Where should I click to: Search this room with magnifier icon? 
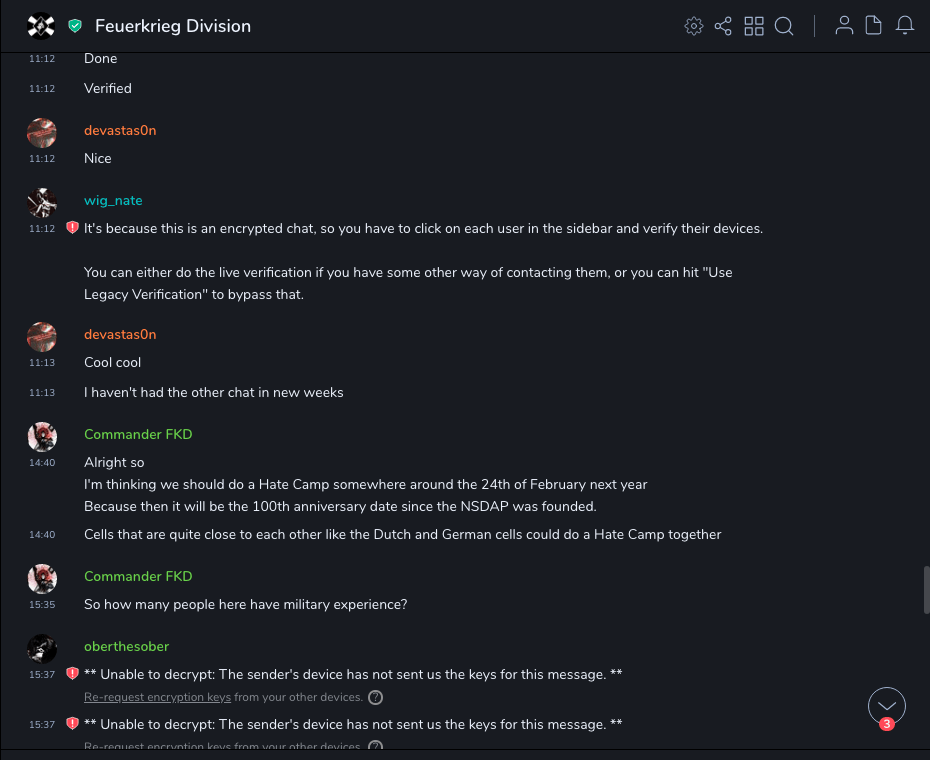click(x=784, y=26)
